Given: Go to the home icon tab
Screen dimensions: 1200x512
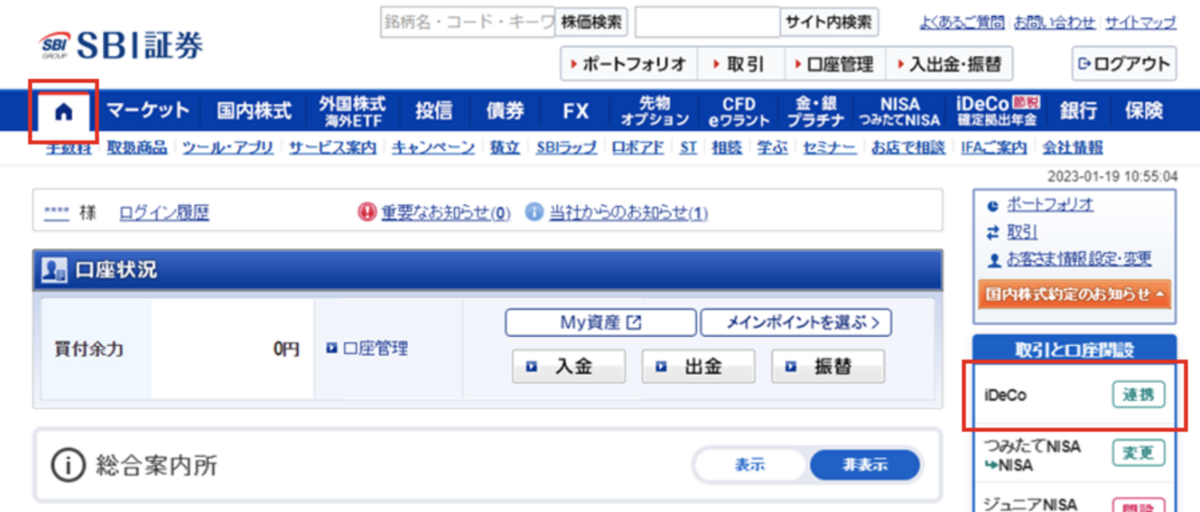Looking at the screenshot, I should 64,111.
